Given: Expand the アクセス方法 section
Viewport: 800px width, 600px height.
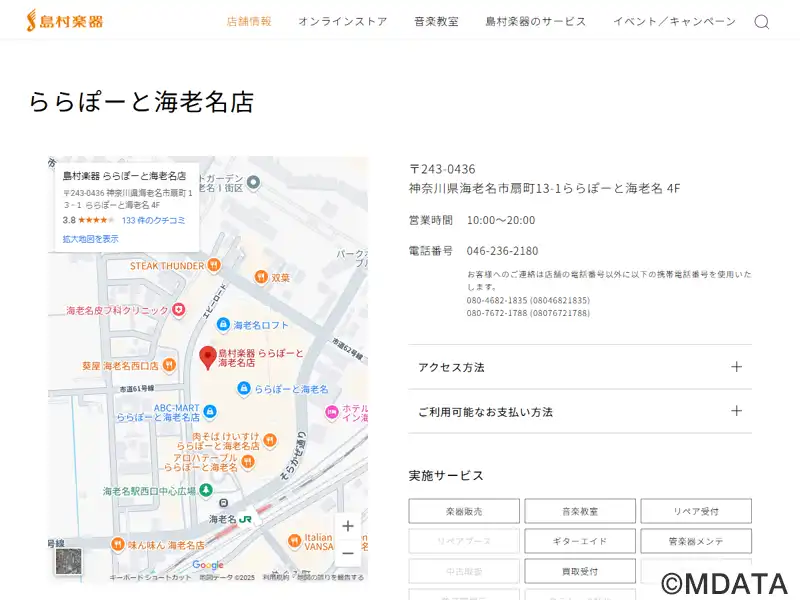Looking at the screenshot, I should pyautogui.click(x=580, y=367).
